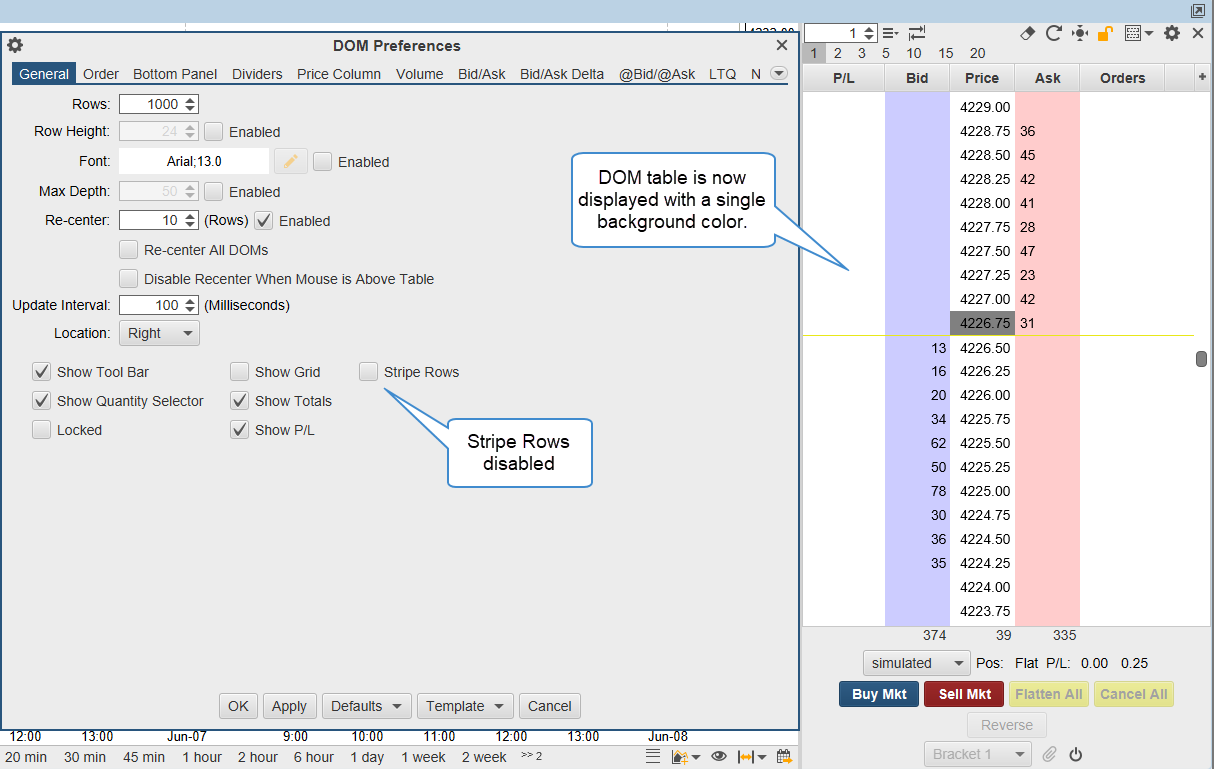Click the pencil icon to edit font
This screenshot has height=769, width=1214.
click(289, 161)
